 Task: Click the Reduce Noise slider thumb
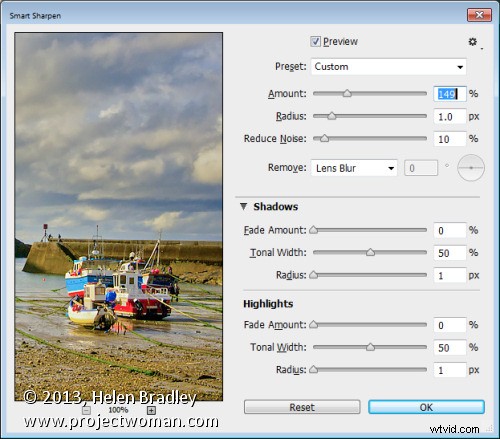[324, 138]
